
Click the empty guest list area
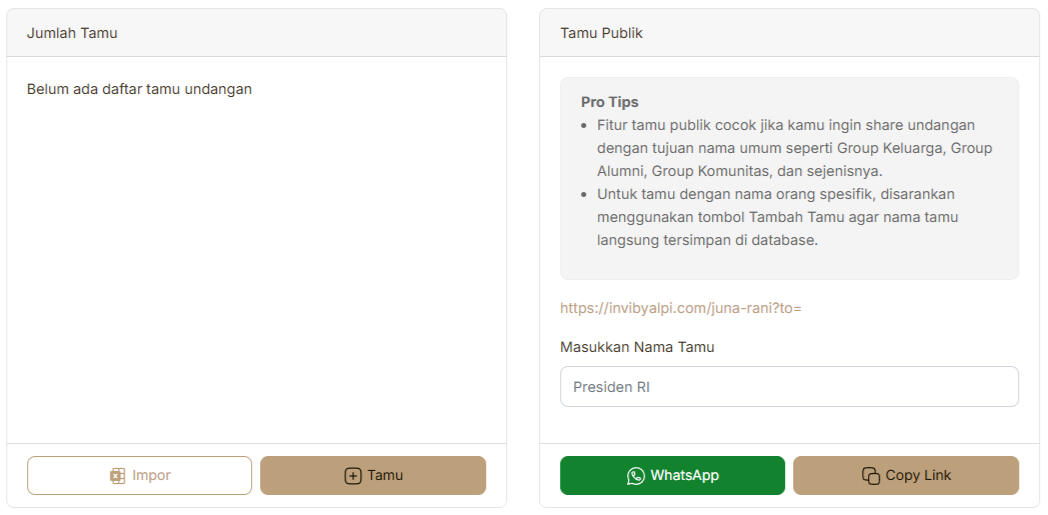click(256, 270)
